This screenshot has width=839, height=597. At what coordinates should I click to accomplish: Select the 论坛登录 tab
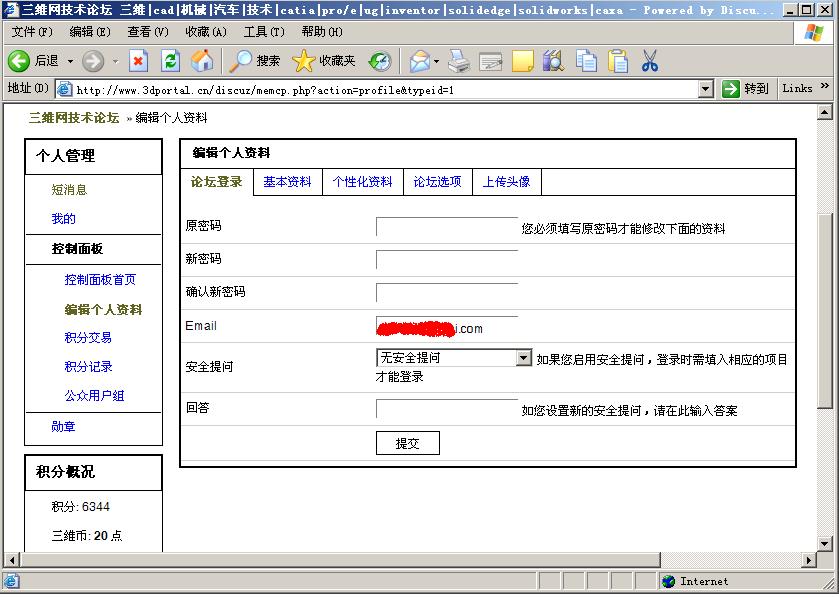tap(217, 182)
